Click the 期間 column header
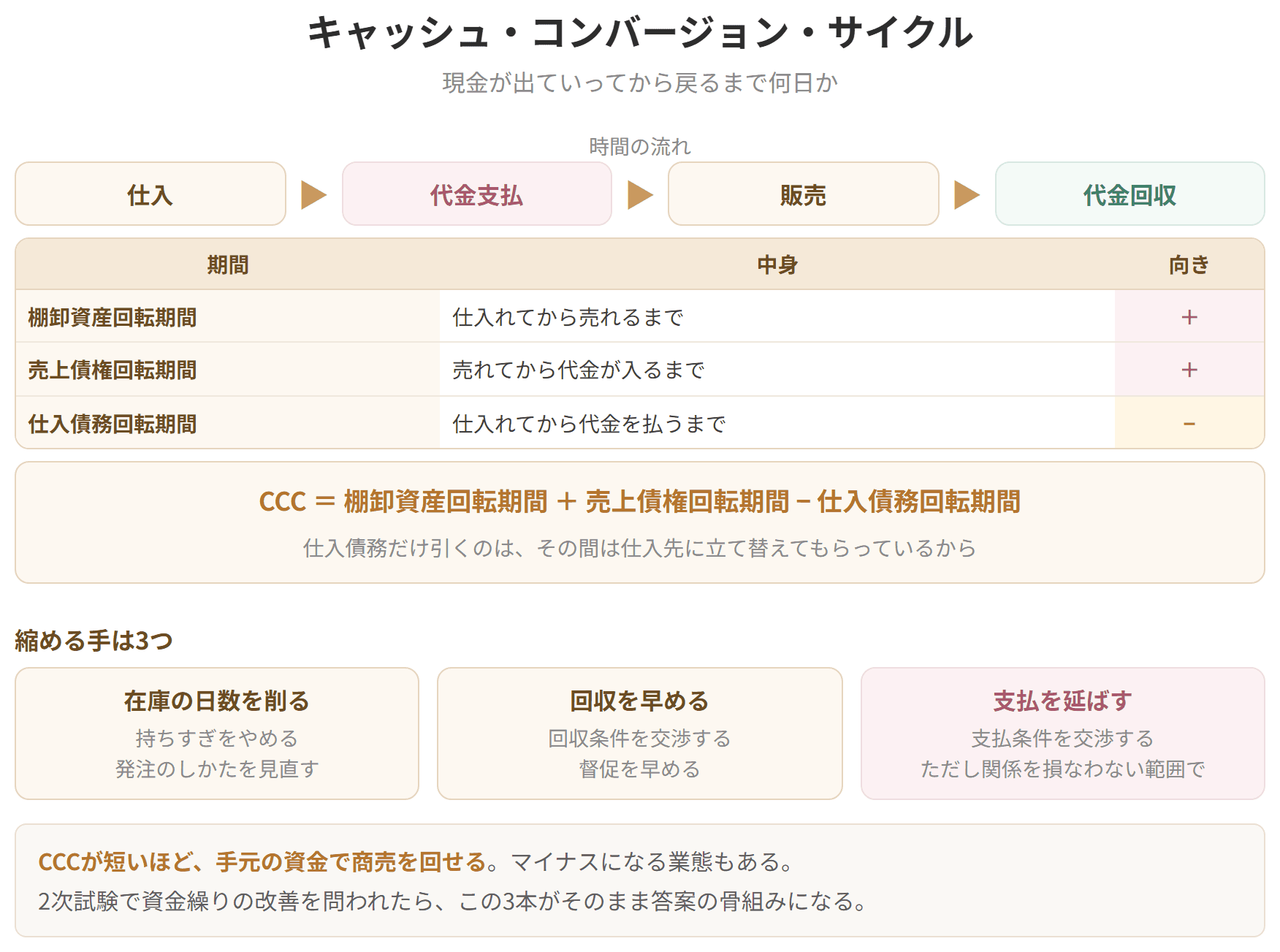This screenshot has width=1280, height=952. click(228, 264)
